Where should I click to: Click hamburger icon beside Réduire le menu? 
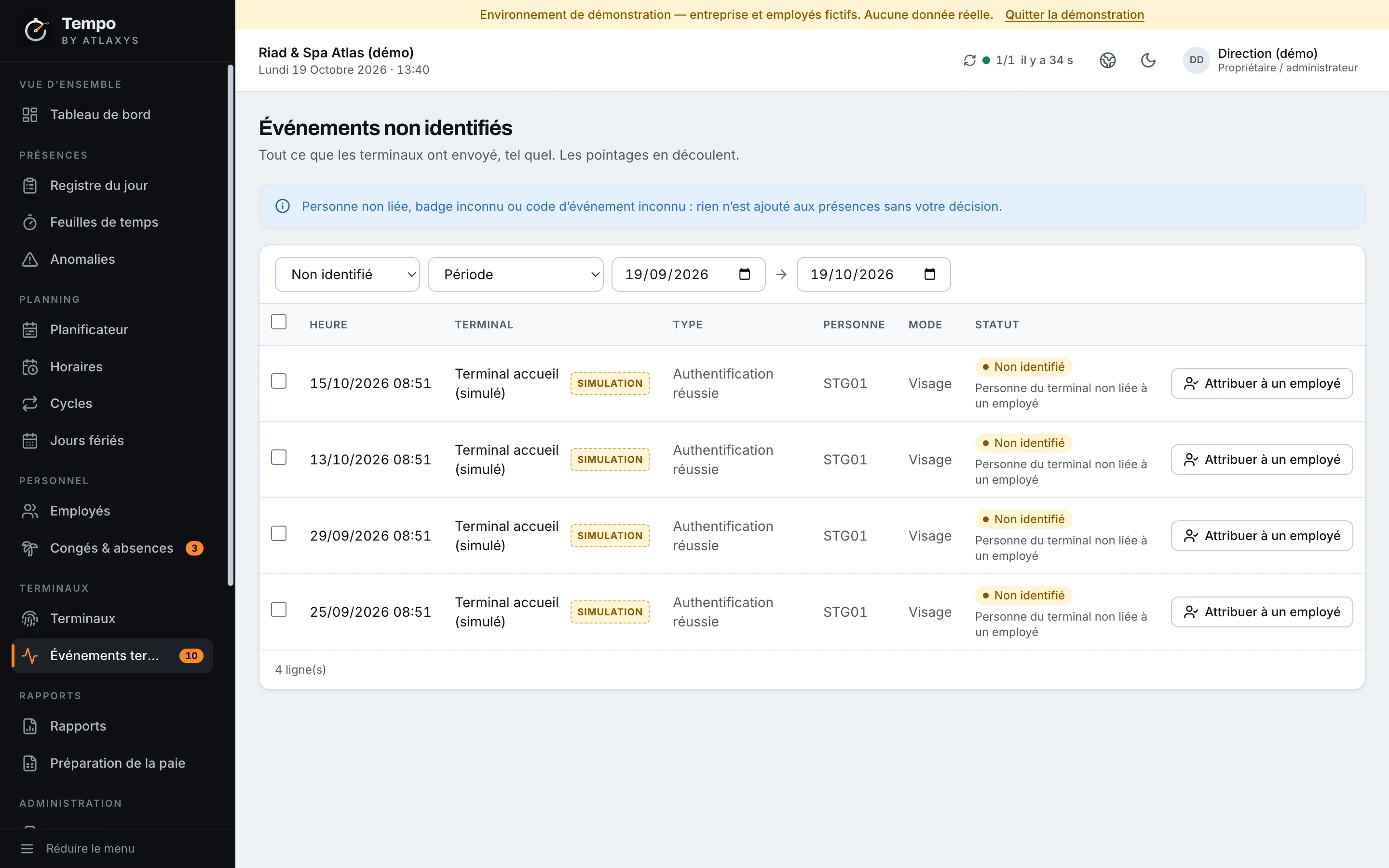(x=27, y=849)
